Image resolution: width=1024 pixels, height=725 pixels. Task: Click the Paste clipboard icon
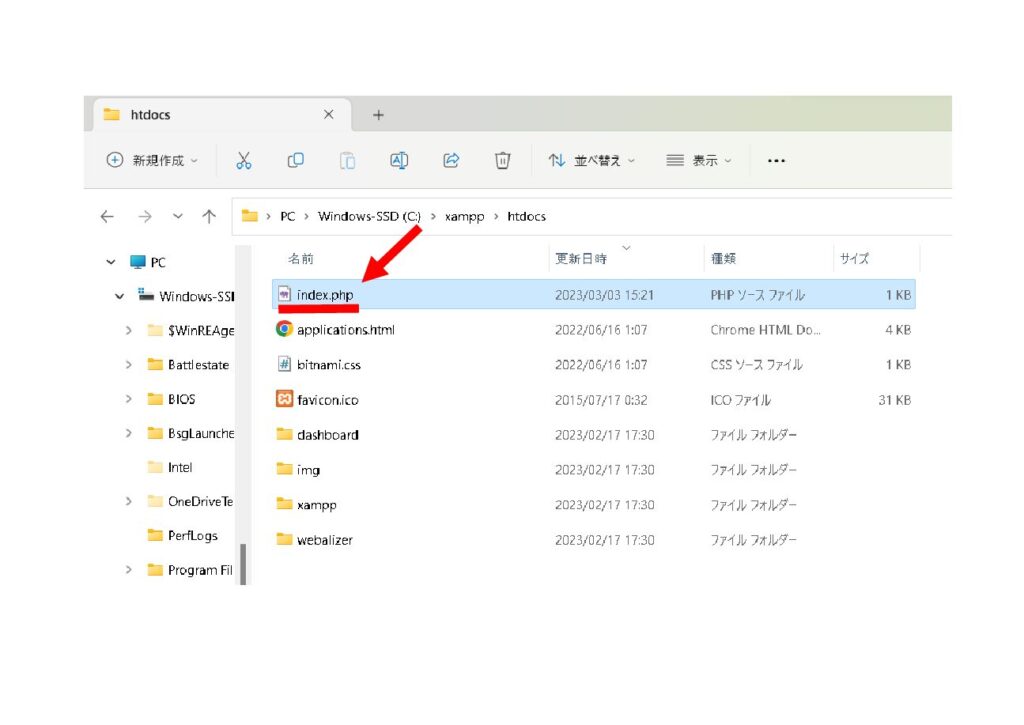pos(347,160)
